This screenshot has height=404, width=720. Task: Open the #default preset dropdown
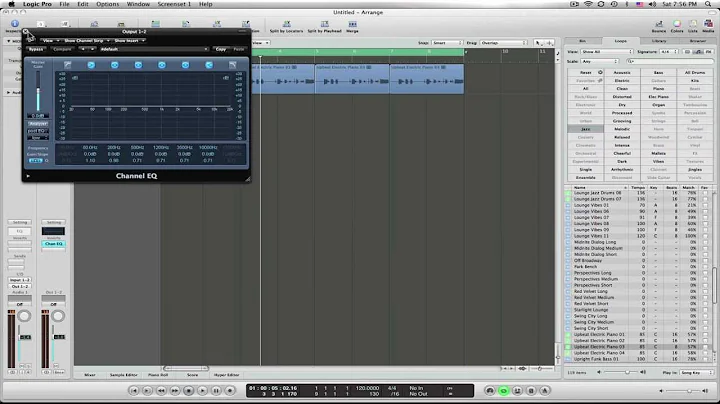point(153,49)
